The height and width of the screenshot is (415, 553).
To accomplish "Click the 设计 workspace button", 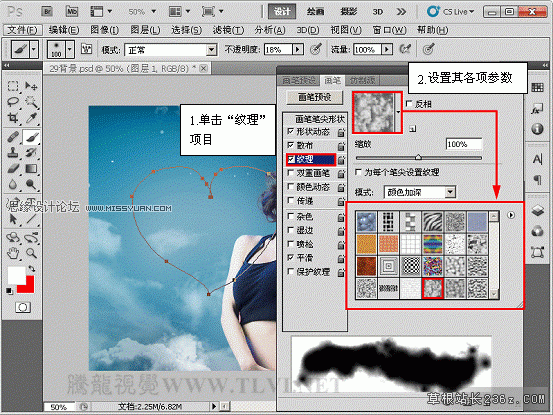I will [282, 12].
